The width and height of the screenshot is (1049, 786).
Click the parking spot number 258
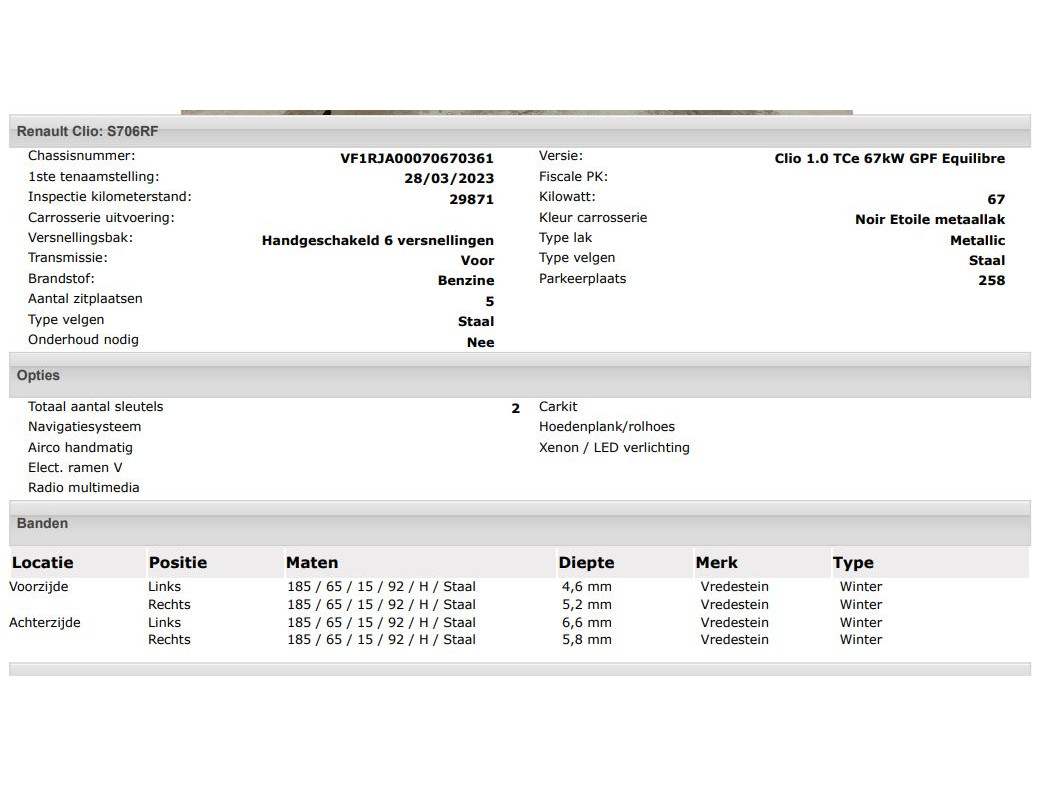[991, 281]
